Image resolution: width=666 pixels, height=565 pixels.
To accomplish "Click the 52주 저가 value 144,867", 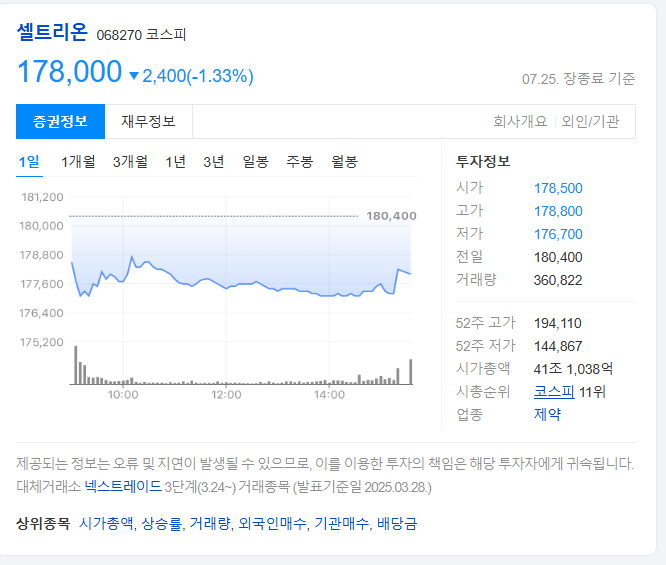I will (558, 347).
